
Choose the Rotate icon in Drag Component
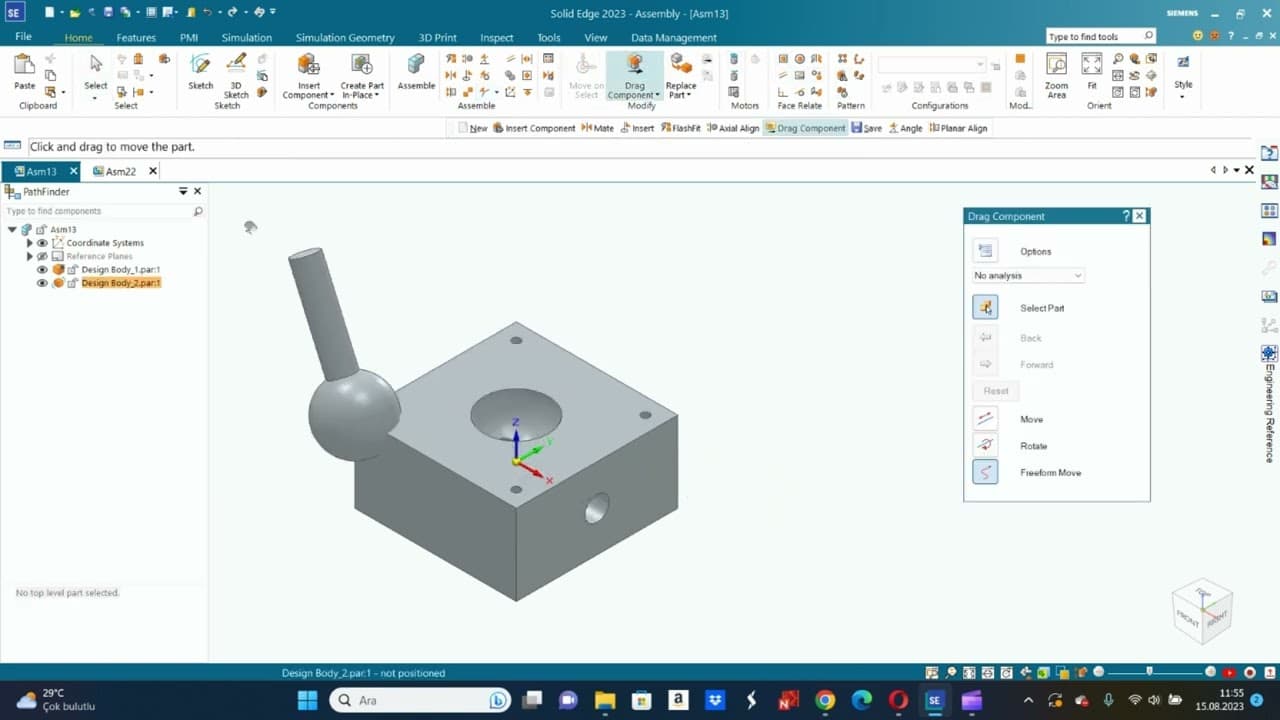pos(985,446)
